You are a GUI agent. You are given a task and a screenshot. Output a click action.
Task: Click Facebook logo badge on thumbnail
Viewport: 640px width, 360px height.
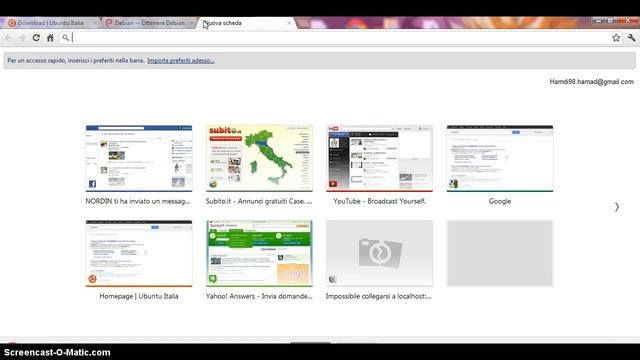tap(93, 184)
